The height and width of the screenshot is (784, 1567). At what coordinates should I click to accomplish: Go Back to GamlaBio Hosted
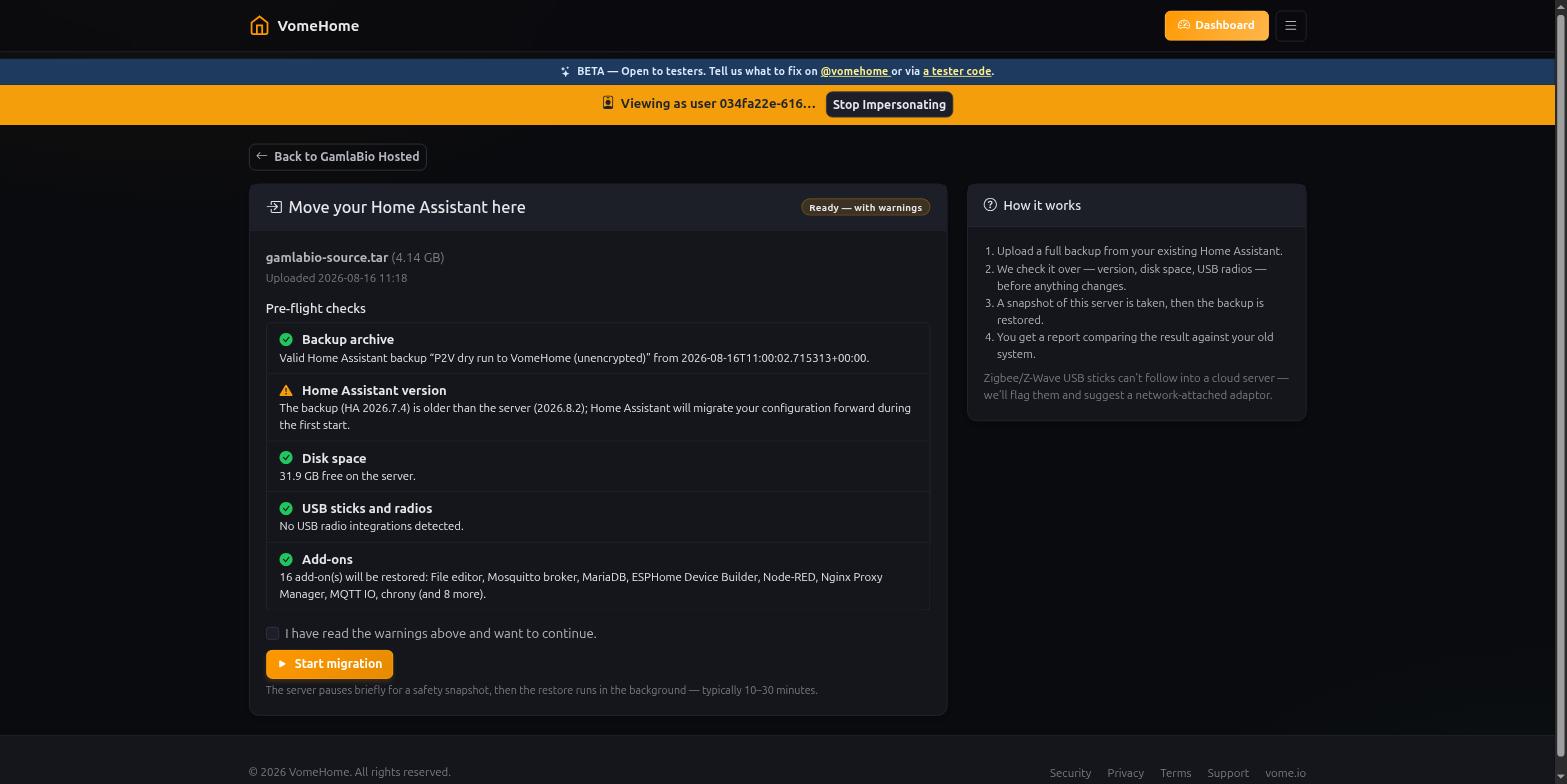(338, 157)
